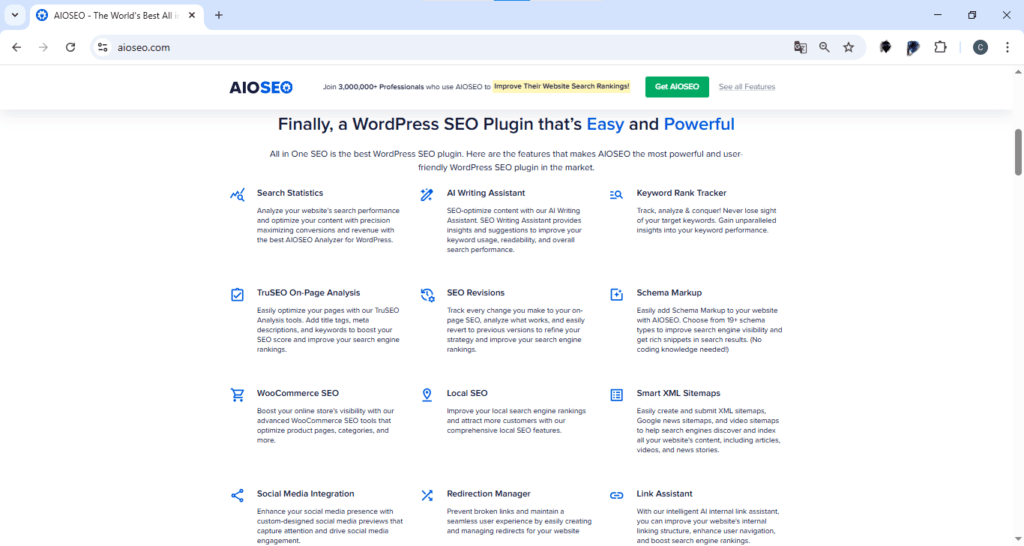Click the Local SEO heading

pyautogui.click(x=467, y=393)
